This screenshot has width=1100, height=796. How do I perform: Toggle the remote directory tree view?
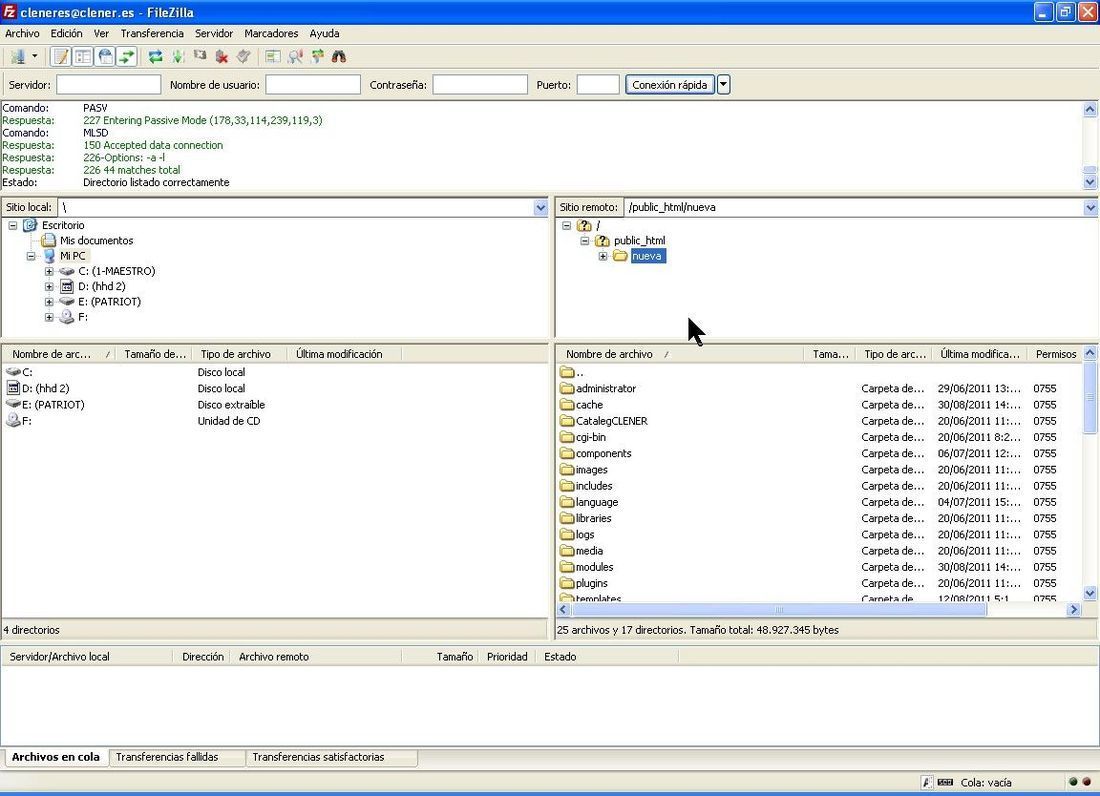pyautogui.click(x=105, y=57)
